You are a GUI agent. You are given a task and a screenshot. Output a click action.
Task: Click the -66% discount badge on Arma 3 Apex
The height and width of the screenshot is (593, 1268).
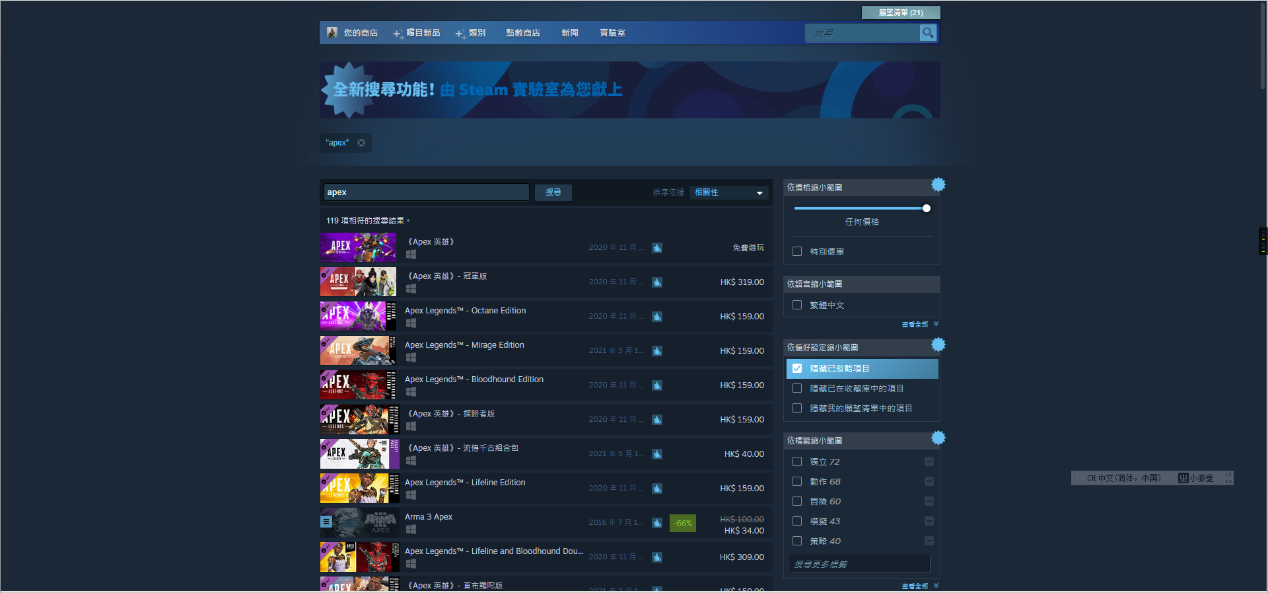(683, 523)
